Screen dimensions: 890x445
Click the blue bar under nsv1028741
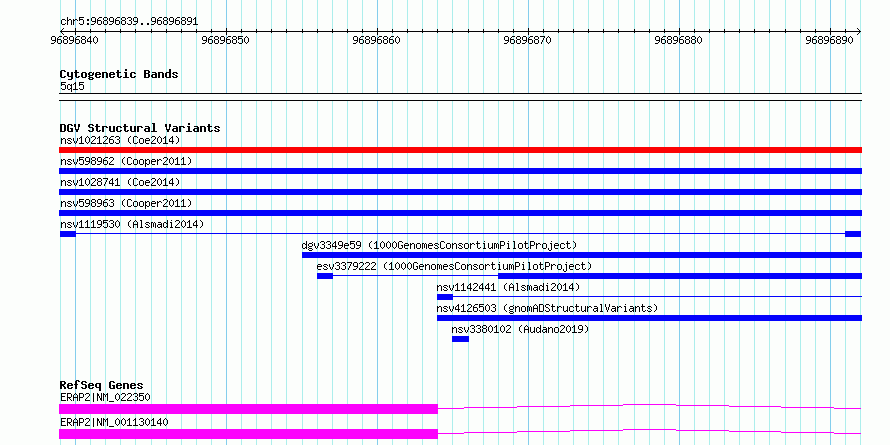[460, 192]
